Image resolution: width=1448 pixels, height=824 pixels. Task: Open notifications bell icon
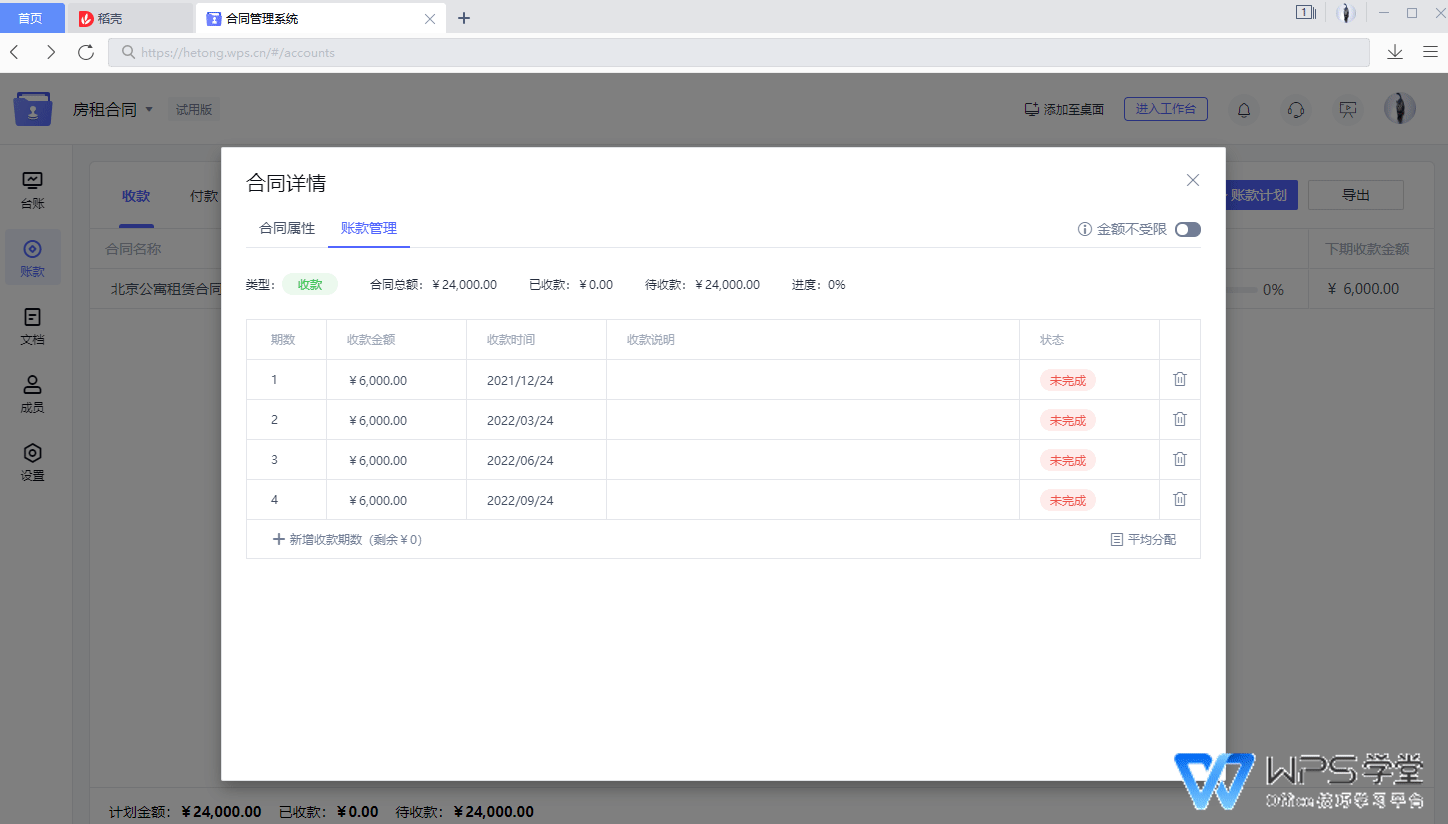(1244, 109)
